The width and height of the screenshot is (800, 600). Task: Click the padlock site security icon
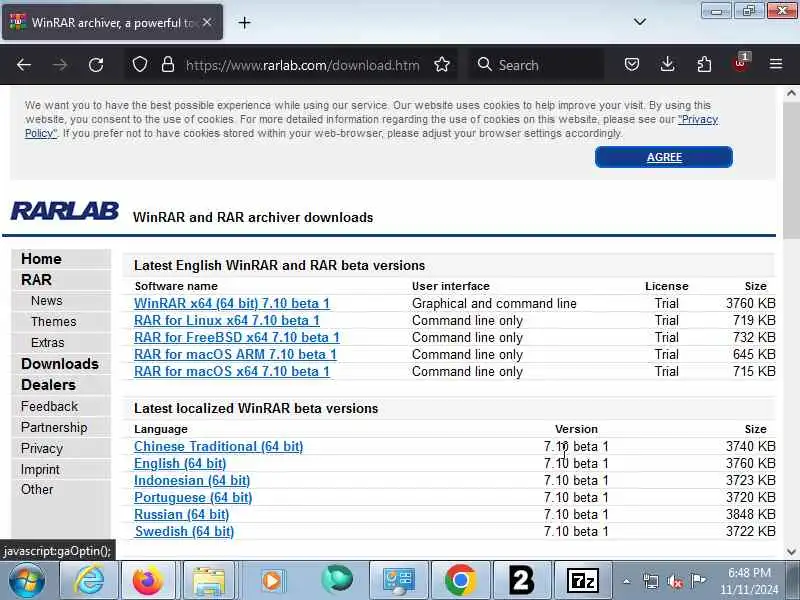tap(168, 65)
